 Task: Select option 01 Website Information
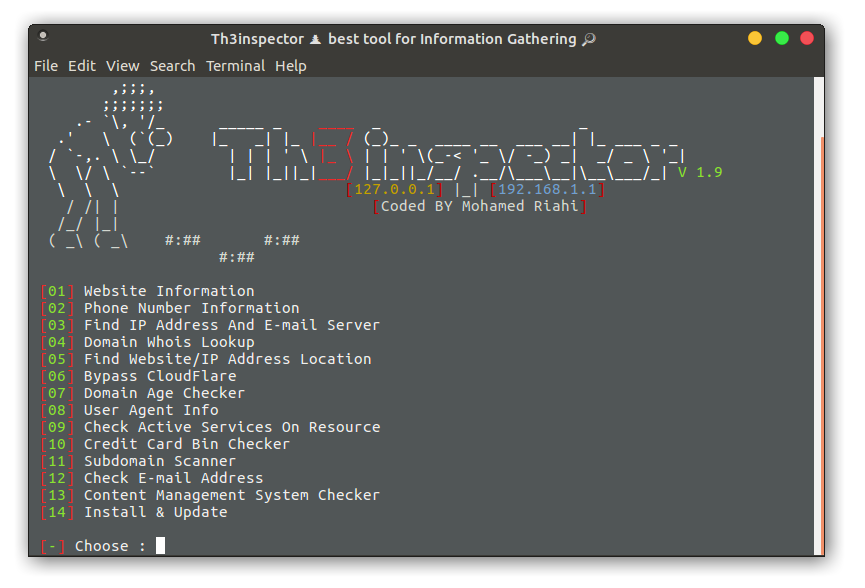[x=150, y=291]
